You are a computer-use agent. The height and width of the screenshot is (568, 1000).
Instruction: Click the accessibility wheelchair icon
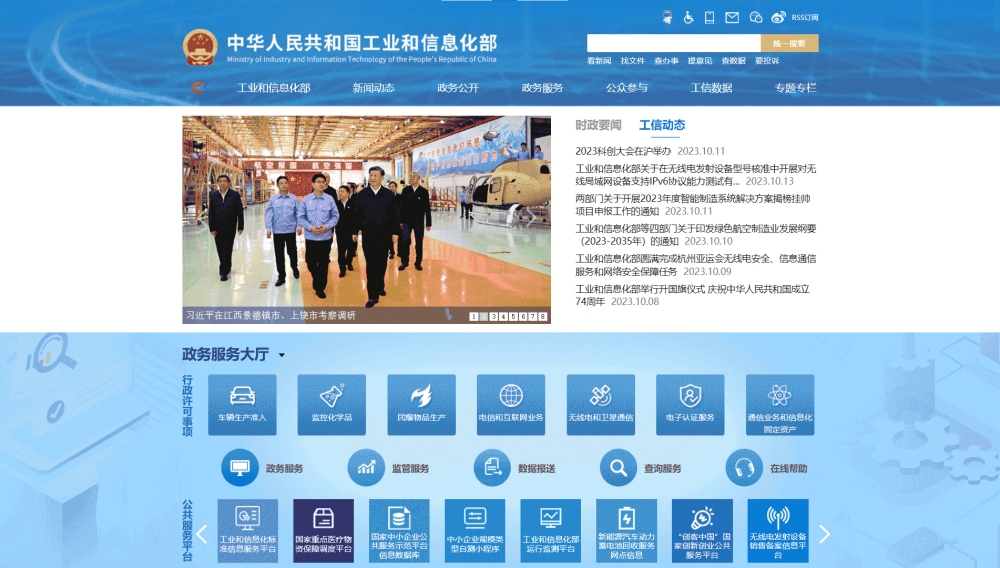pyautogui.click(x=688, y=18)
